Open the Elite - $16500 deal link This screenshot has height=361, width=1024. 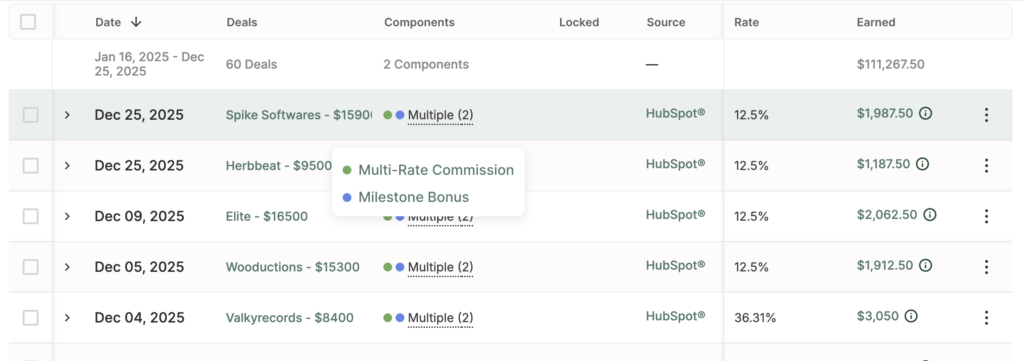(x=266, y=216)
